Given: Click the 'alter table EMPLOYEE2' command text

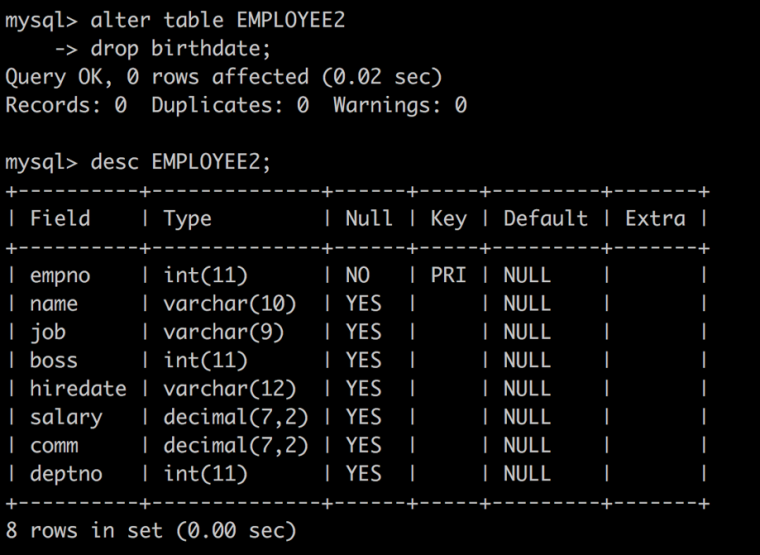Looking at the screenshot, I should [218, 21].
